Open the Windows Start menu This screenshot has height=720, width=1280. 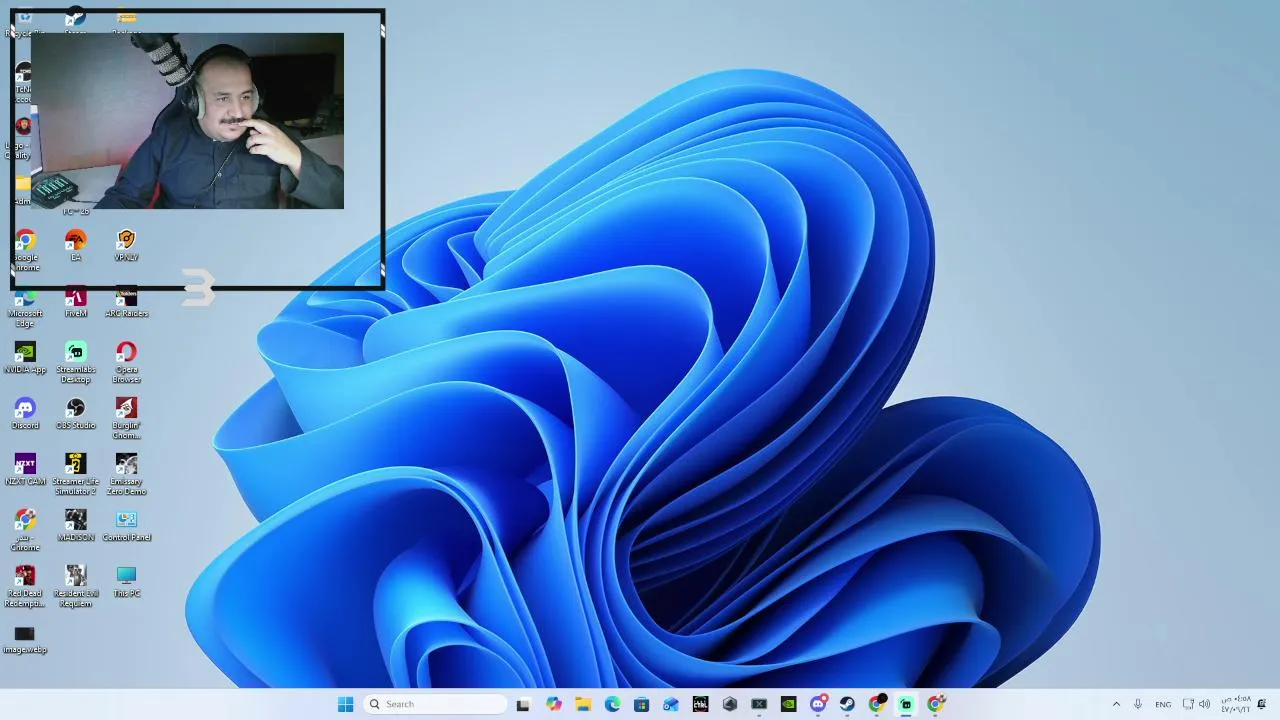pos(345,704)
